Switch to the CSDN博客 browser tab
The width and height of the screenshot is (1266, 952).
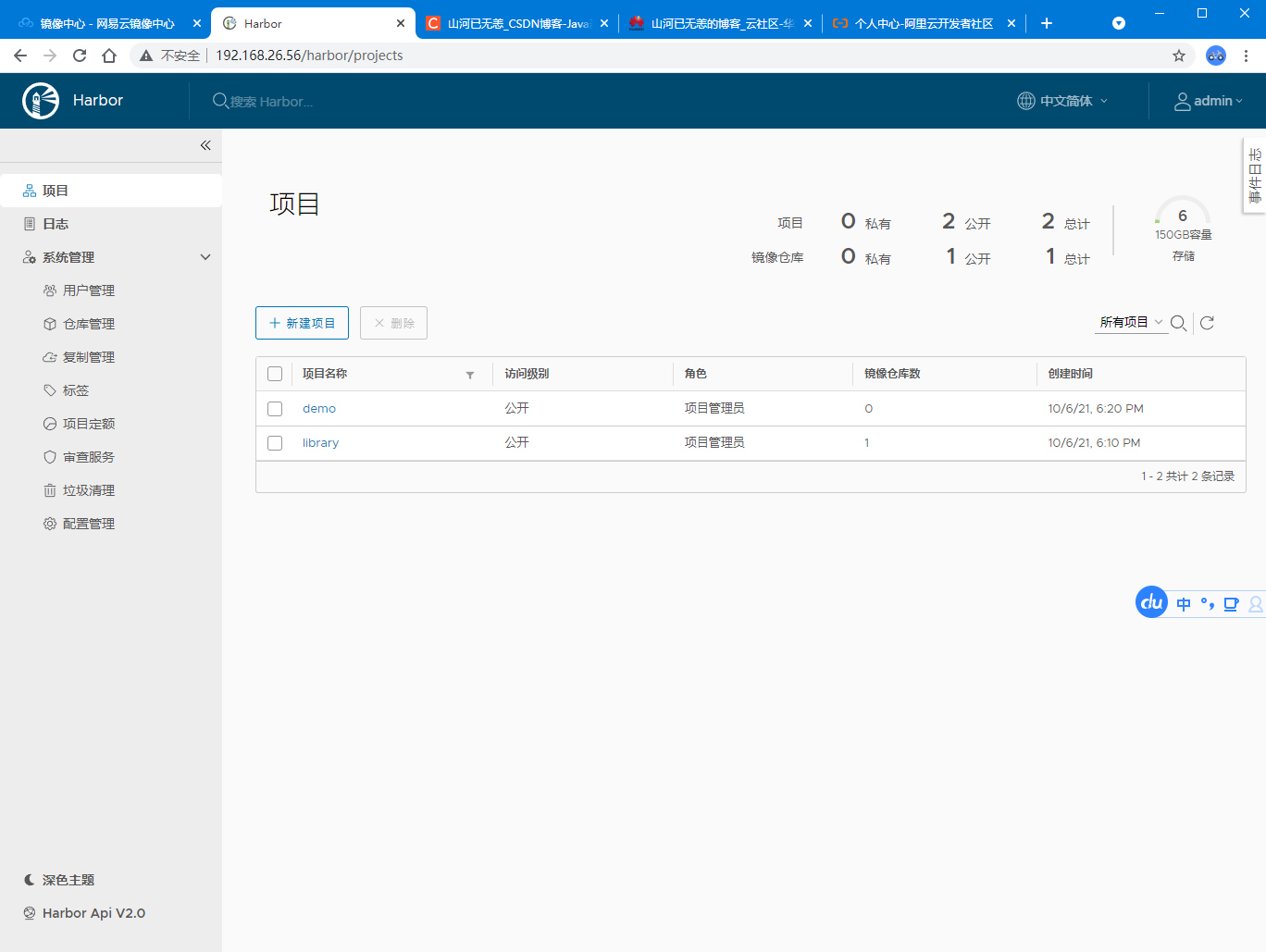[x=517, y=23]
